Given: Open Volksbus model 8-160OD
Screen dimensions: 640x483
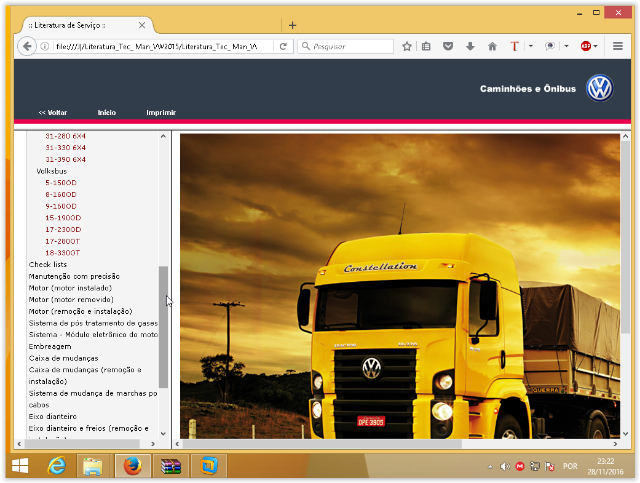Looking at the screenshot, I should coord(61,194).
